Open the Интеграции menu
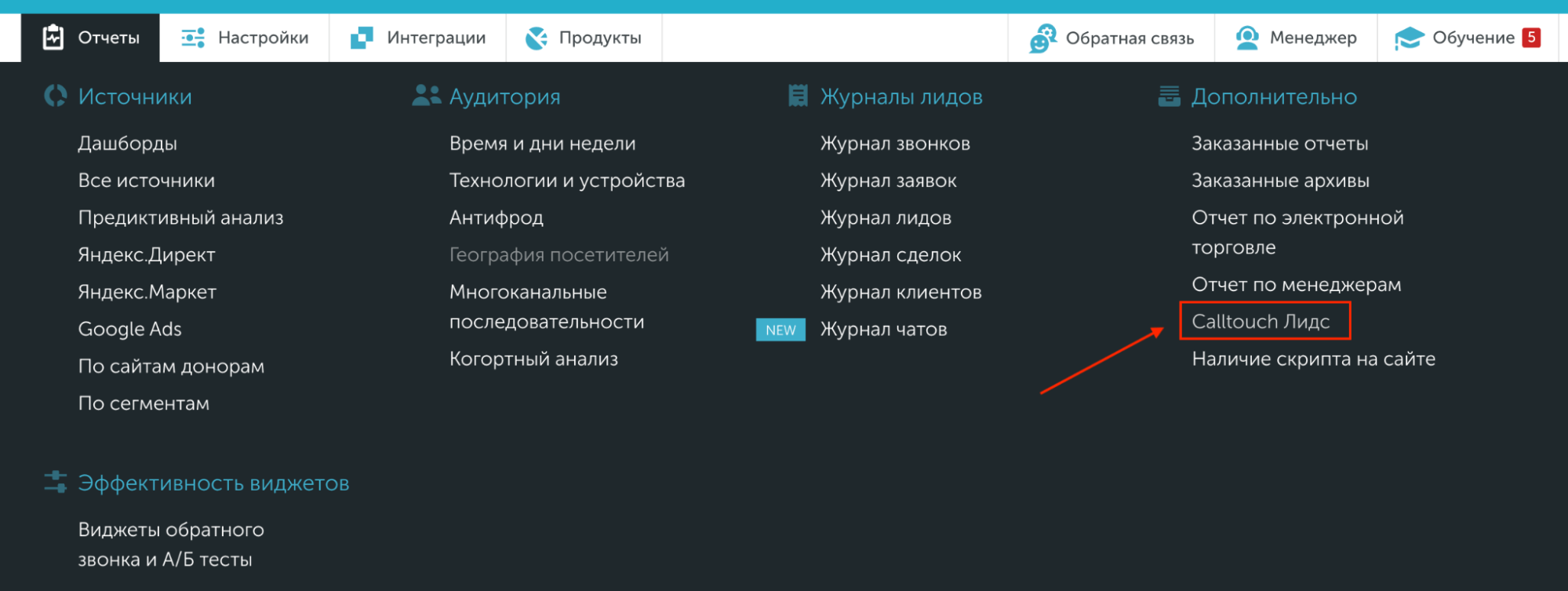Screen dimensions: 1568x591 [x=418, y=38]
